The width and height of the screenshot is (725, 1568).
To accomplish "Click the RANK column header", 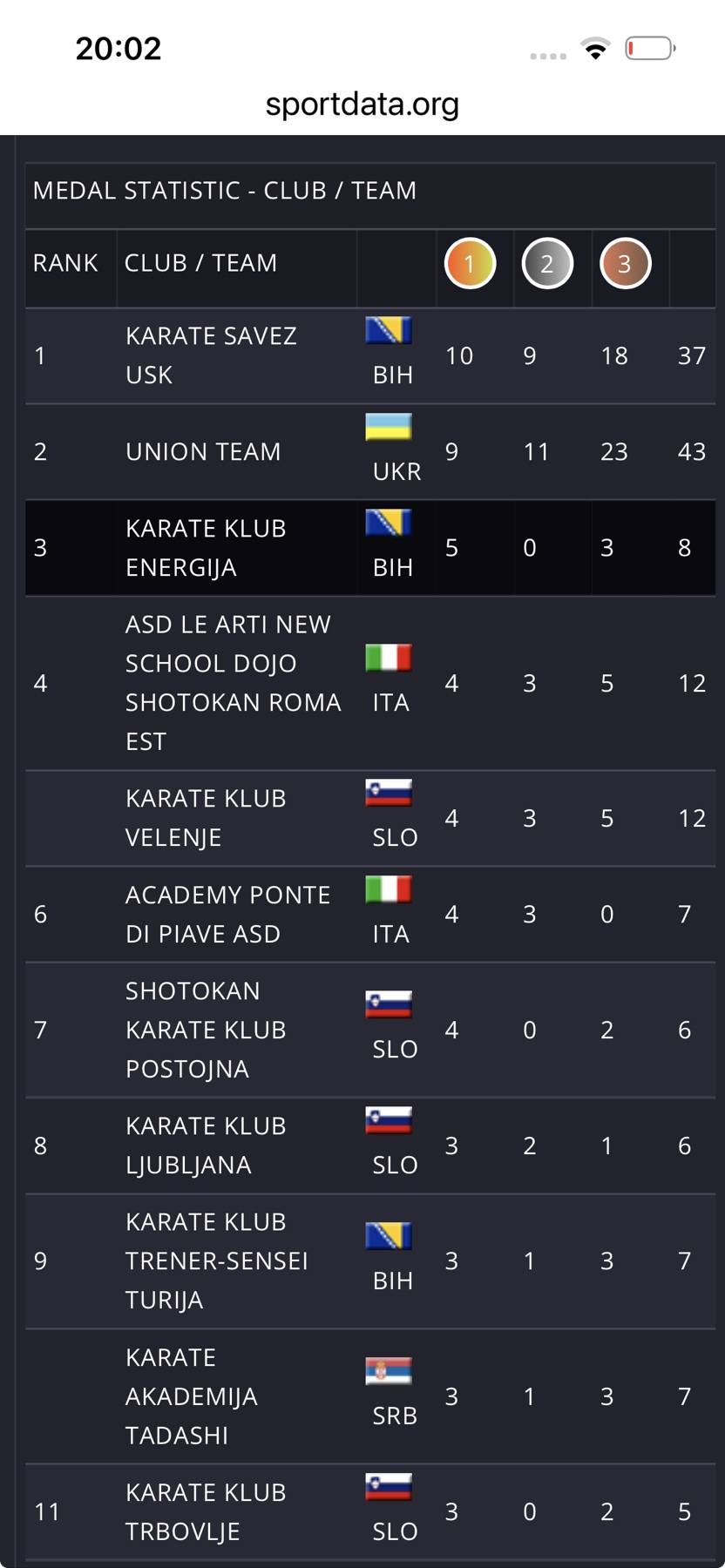I will coord(65,263).
